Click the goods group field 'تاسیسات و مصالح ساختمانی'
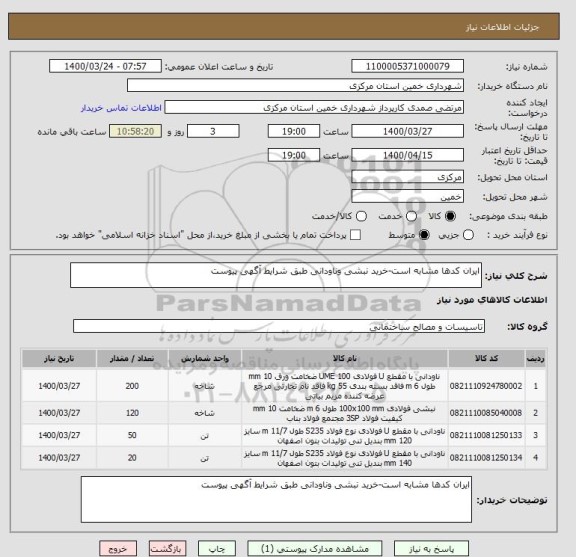The height and width of the screenshot is (557, 576). point(279,326)
